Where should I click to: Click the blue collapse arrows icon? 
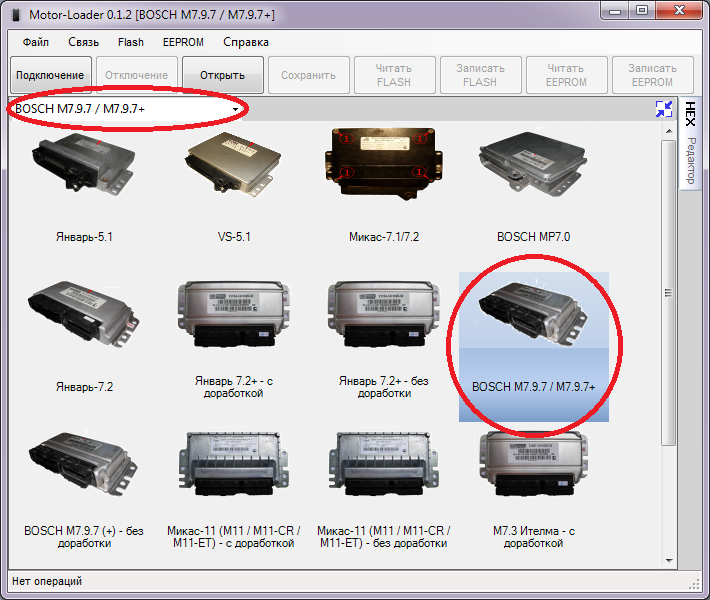(664, 109)
